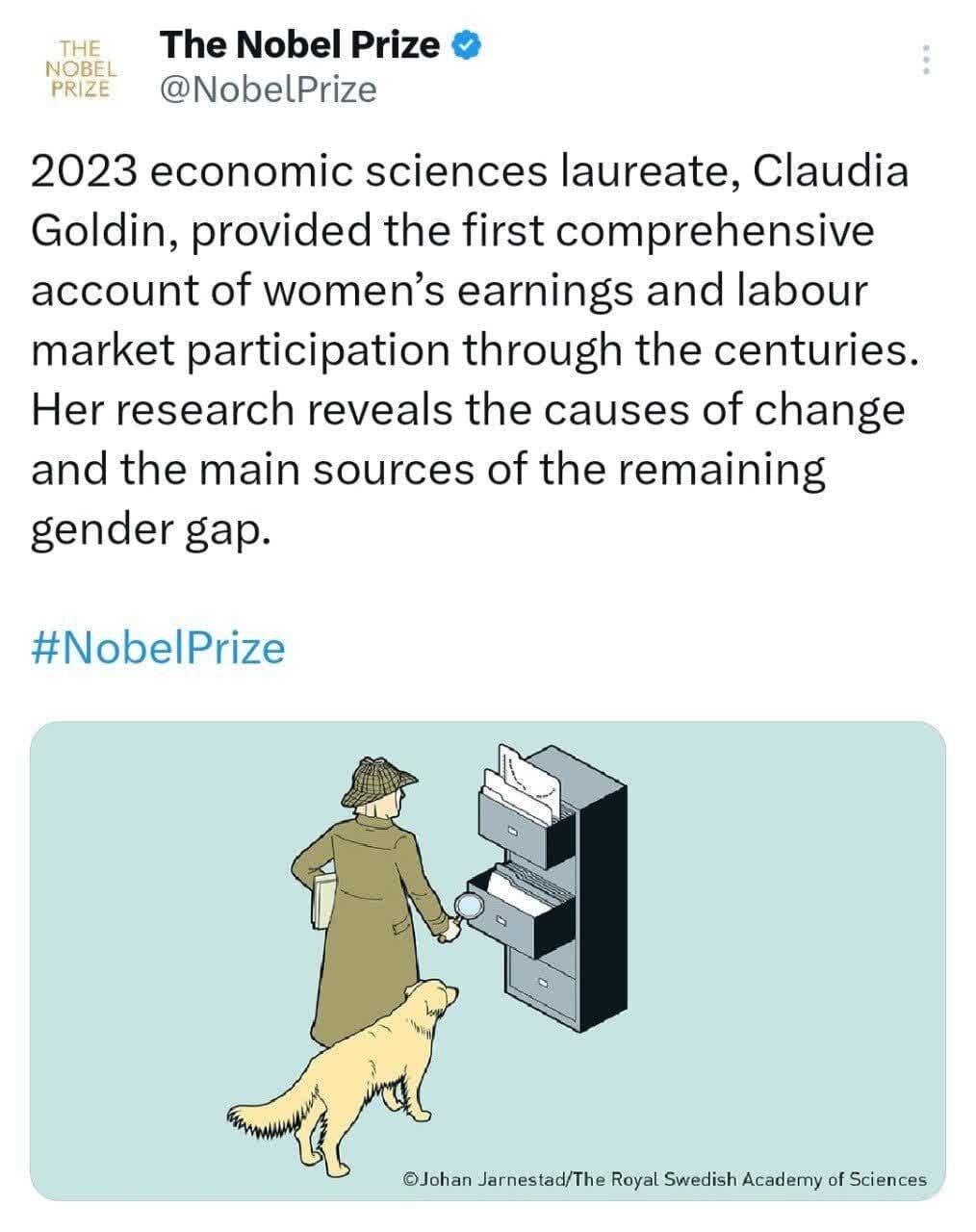The height and width of the screenshot is (1232, 976).
Task: Click the Nobel Prize profile logo avatar
Action: click(81, 67)
